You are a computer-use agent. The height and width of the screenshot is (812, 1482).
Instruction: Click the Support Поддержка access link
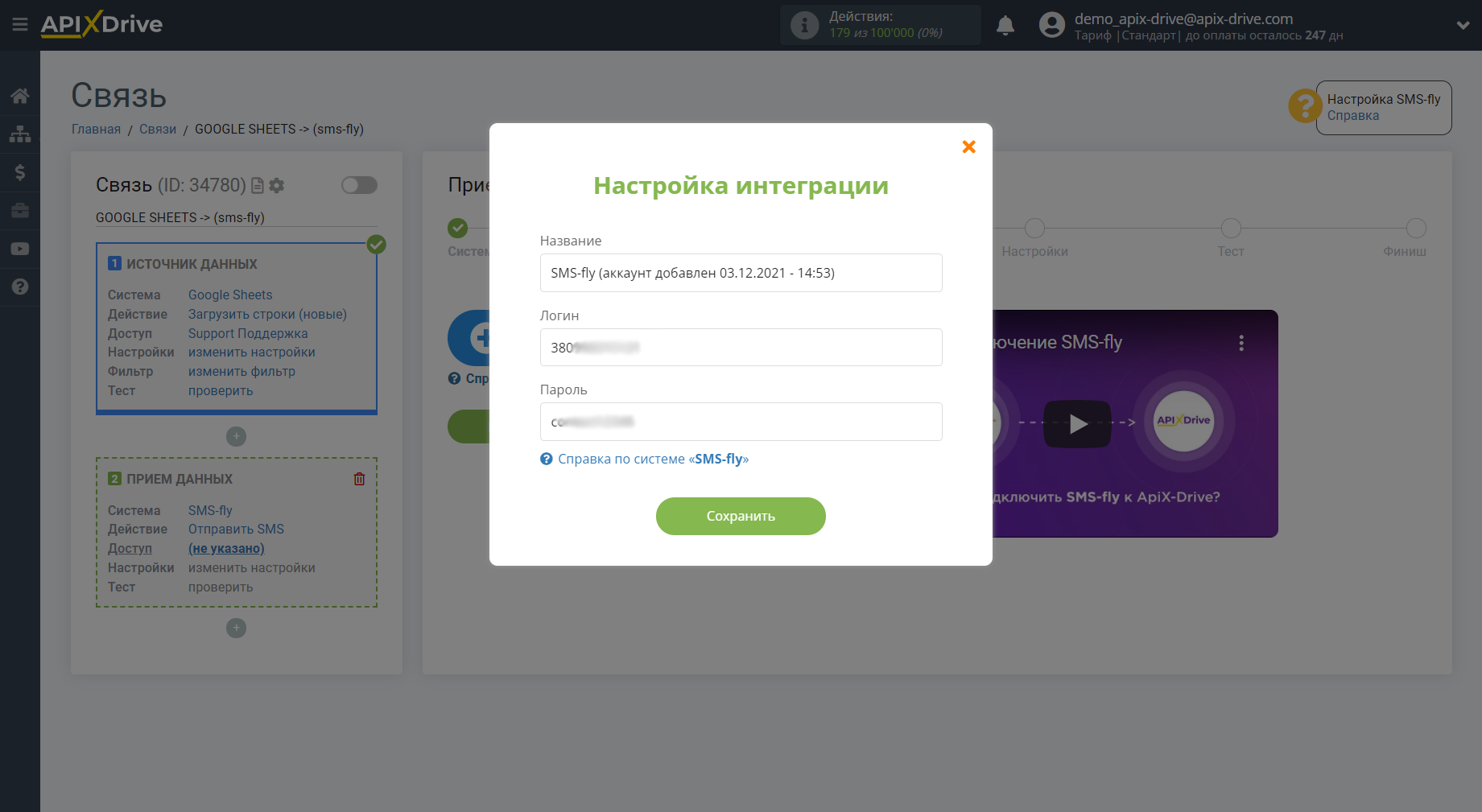[x=248, y=333]
